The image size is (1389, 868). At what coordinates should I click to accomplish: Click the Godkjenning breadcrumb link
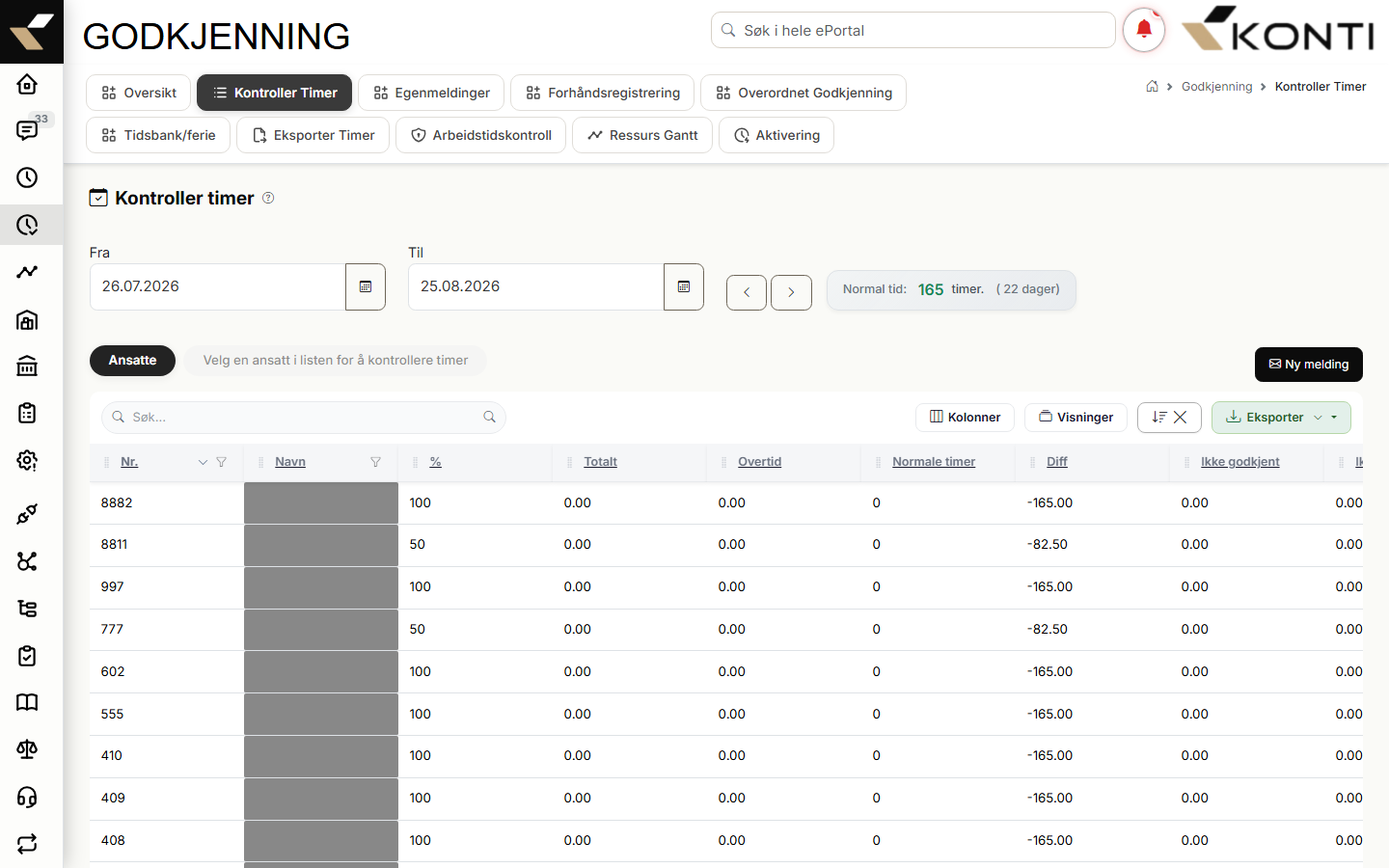tap(1216, 87)
